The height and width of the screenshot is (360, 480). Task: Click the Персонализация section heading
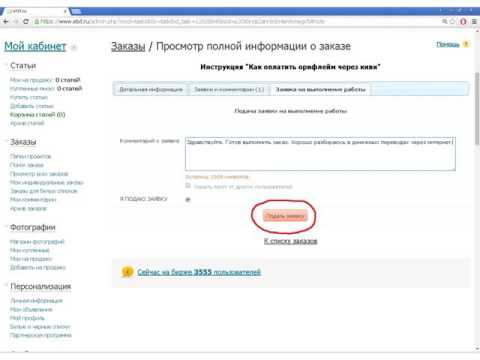pos(41,286)
